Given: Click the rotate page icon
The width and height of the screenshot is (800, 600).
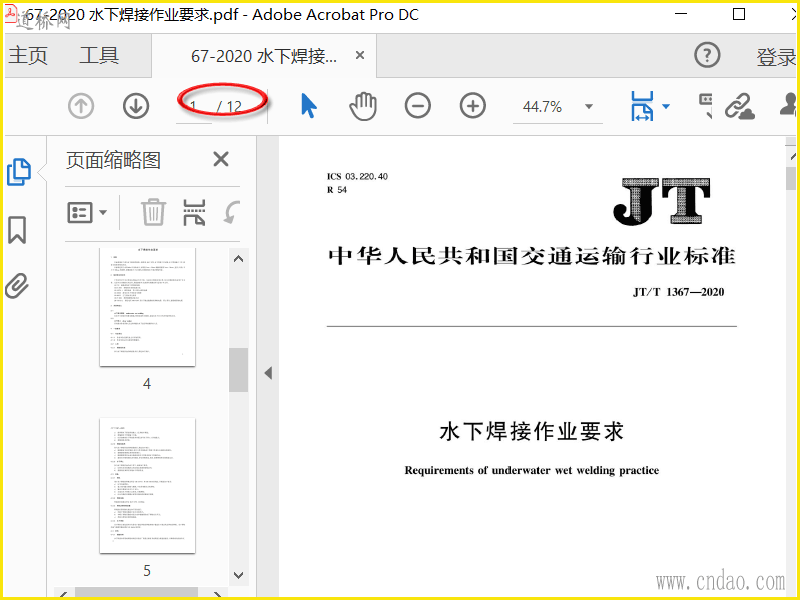Looking at the screenshot, I should tap(231, 213).
